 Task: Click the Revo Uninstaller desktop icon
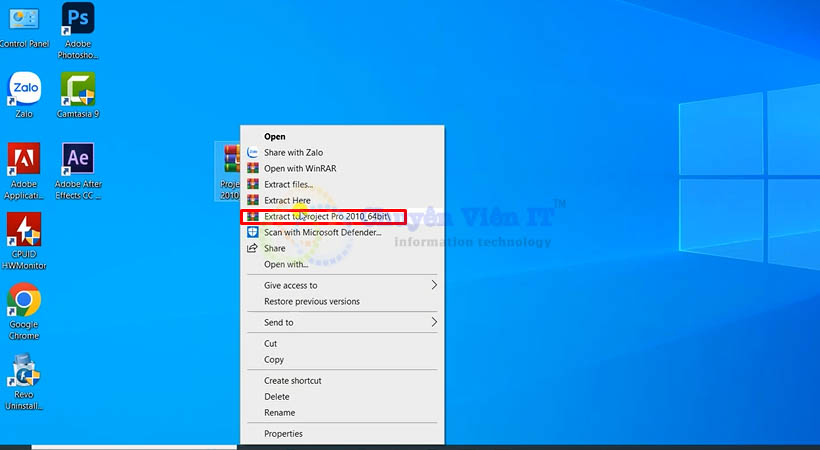click(x=24, y=374)
